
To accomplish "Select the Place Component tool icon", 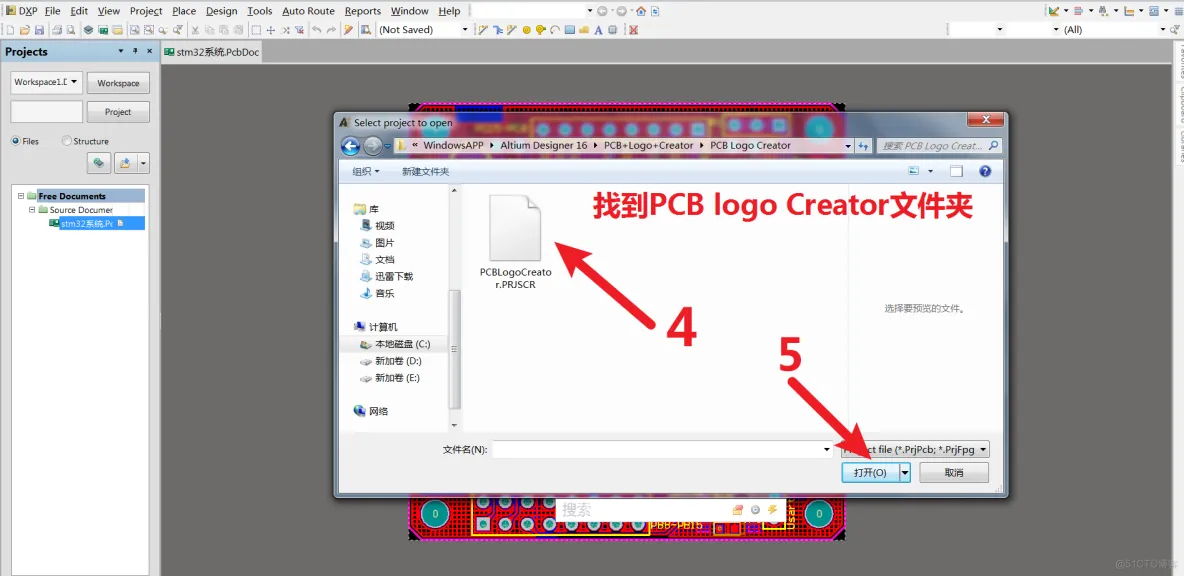I will [x=612, y=29].
